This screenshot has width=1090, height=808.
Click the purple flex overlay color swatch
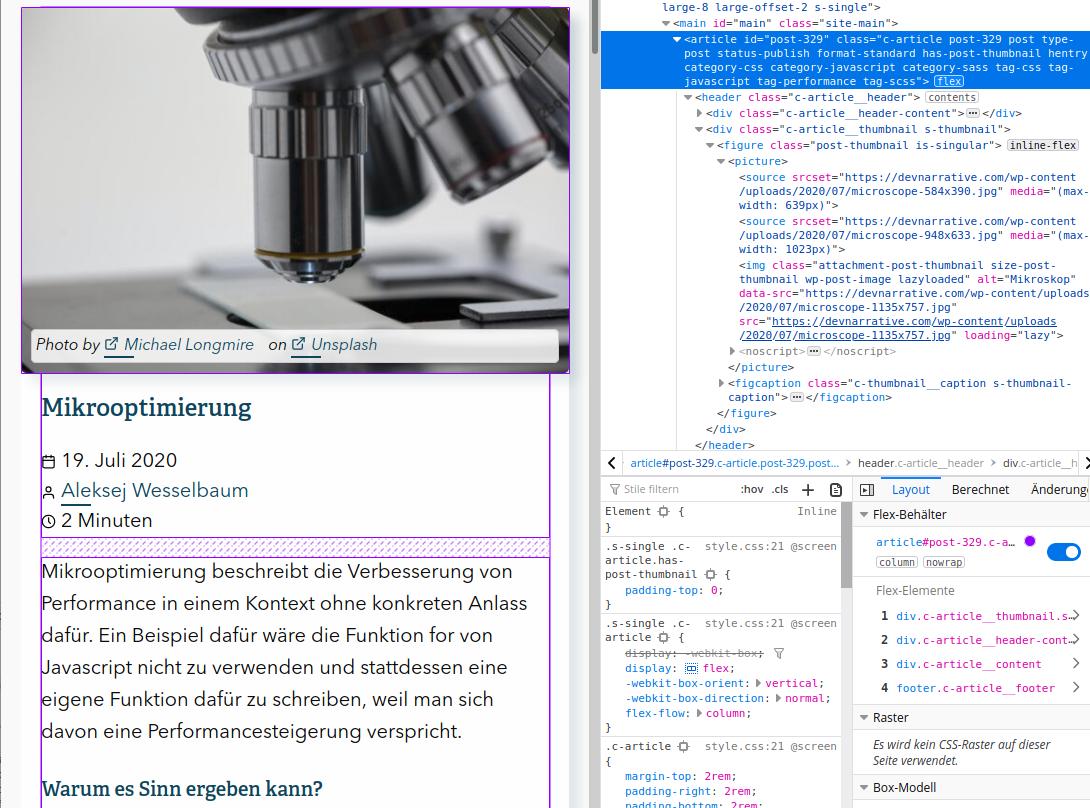tap(1030, 541)
